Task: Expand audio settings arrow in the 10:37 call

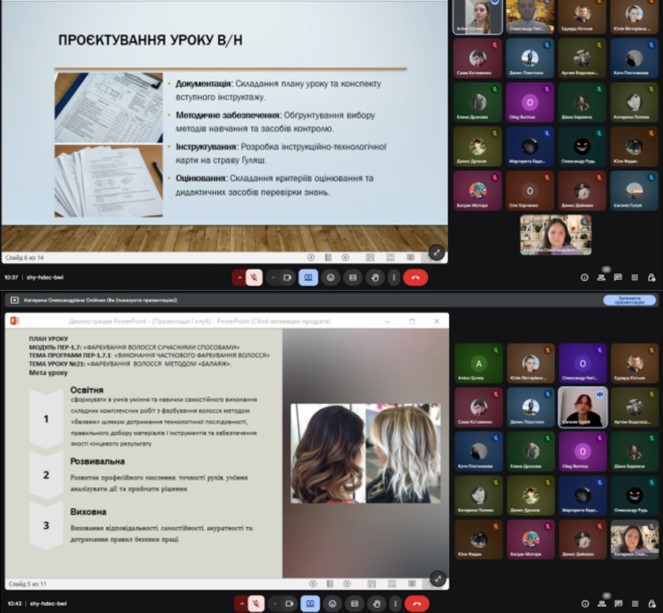Action: click(239, 277)
